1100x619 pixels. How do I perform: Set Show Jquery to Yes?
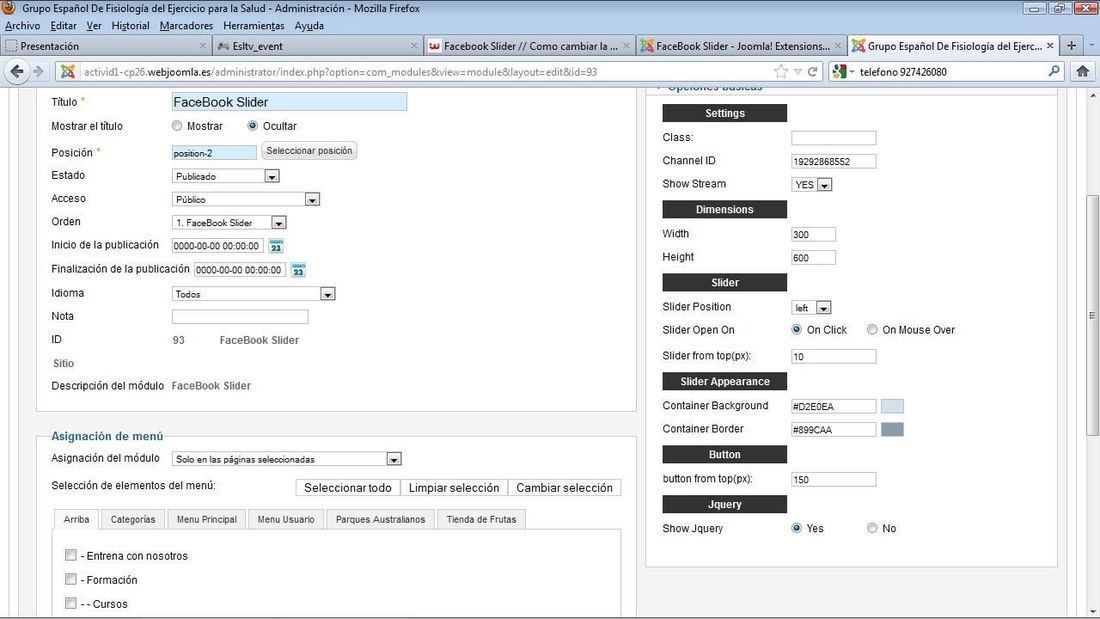tap(796, 528)
